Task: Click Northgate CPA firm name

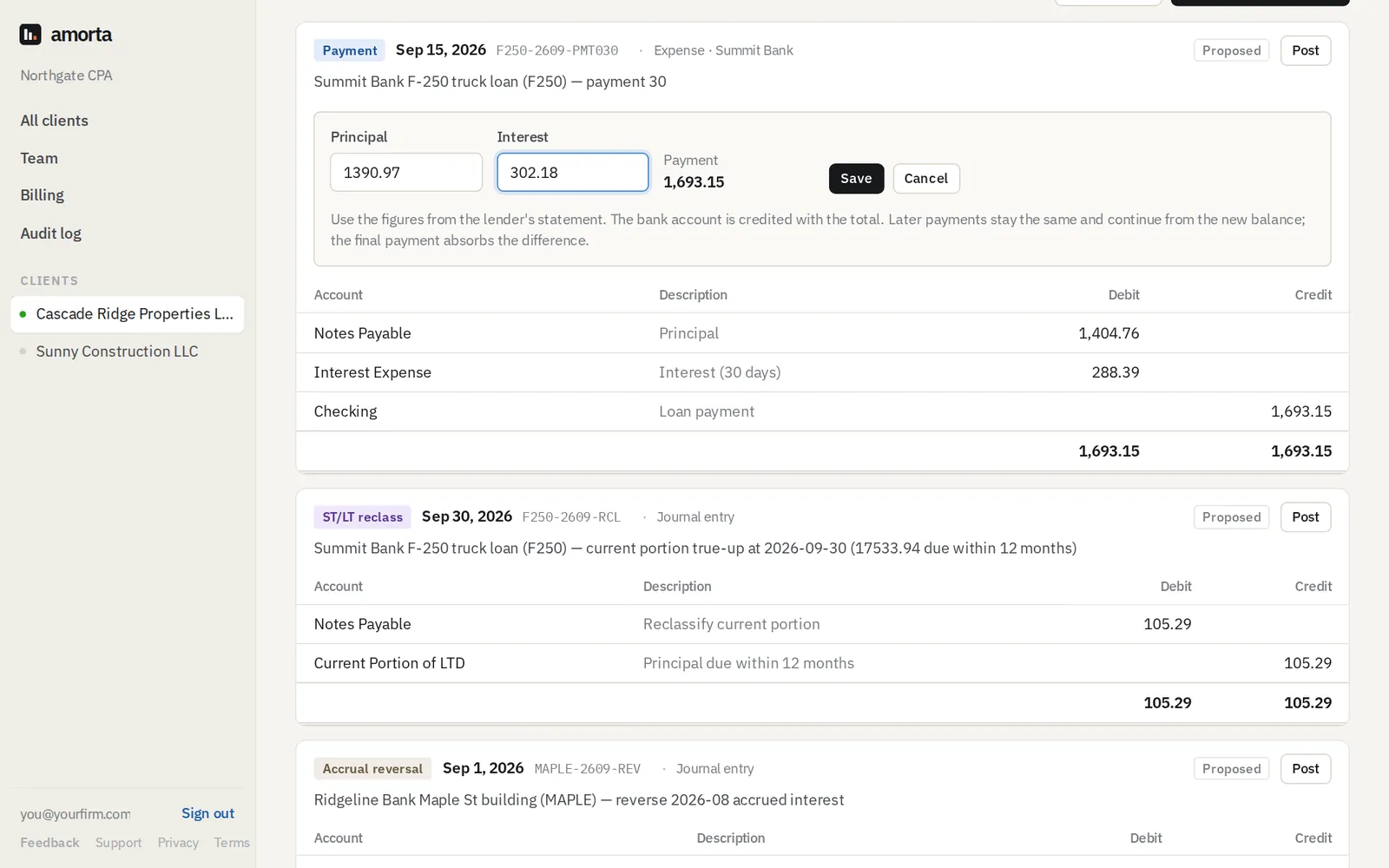Action: (66, 76)
